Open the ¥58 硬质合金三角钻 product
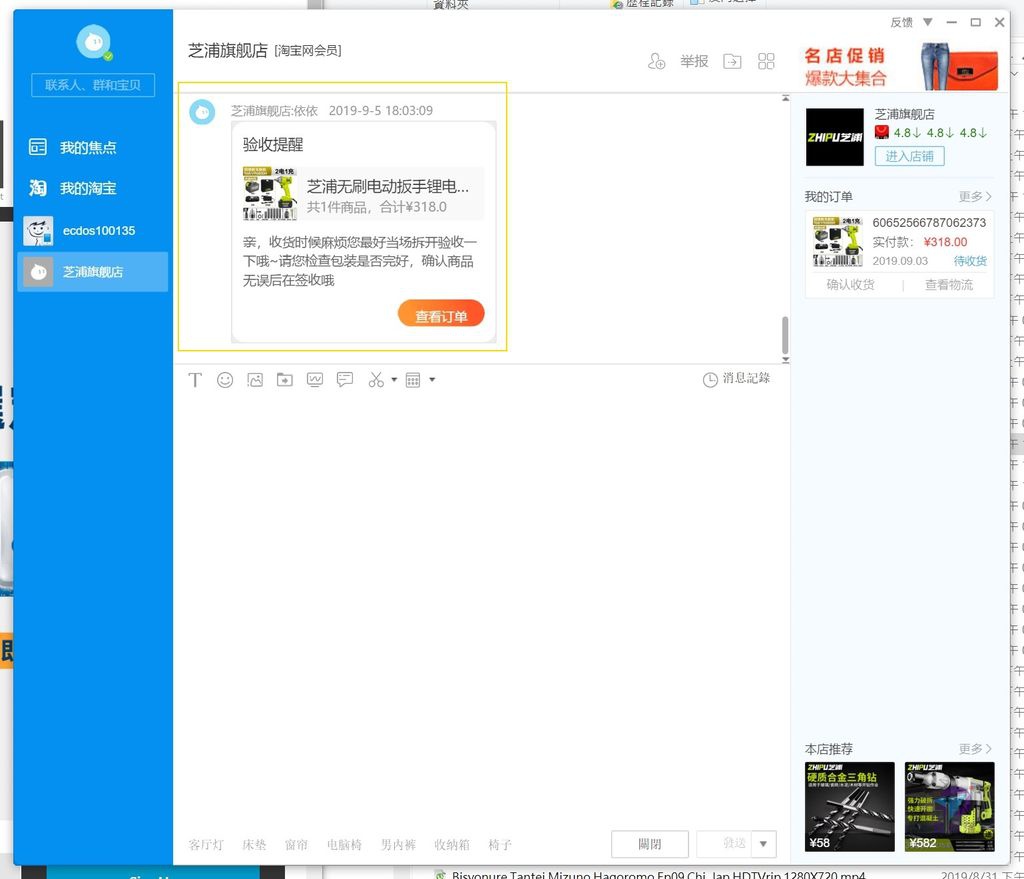The height and width of the screenshot is (879, 1024). [850, 807]
